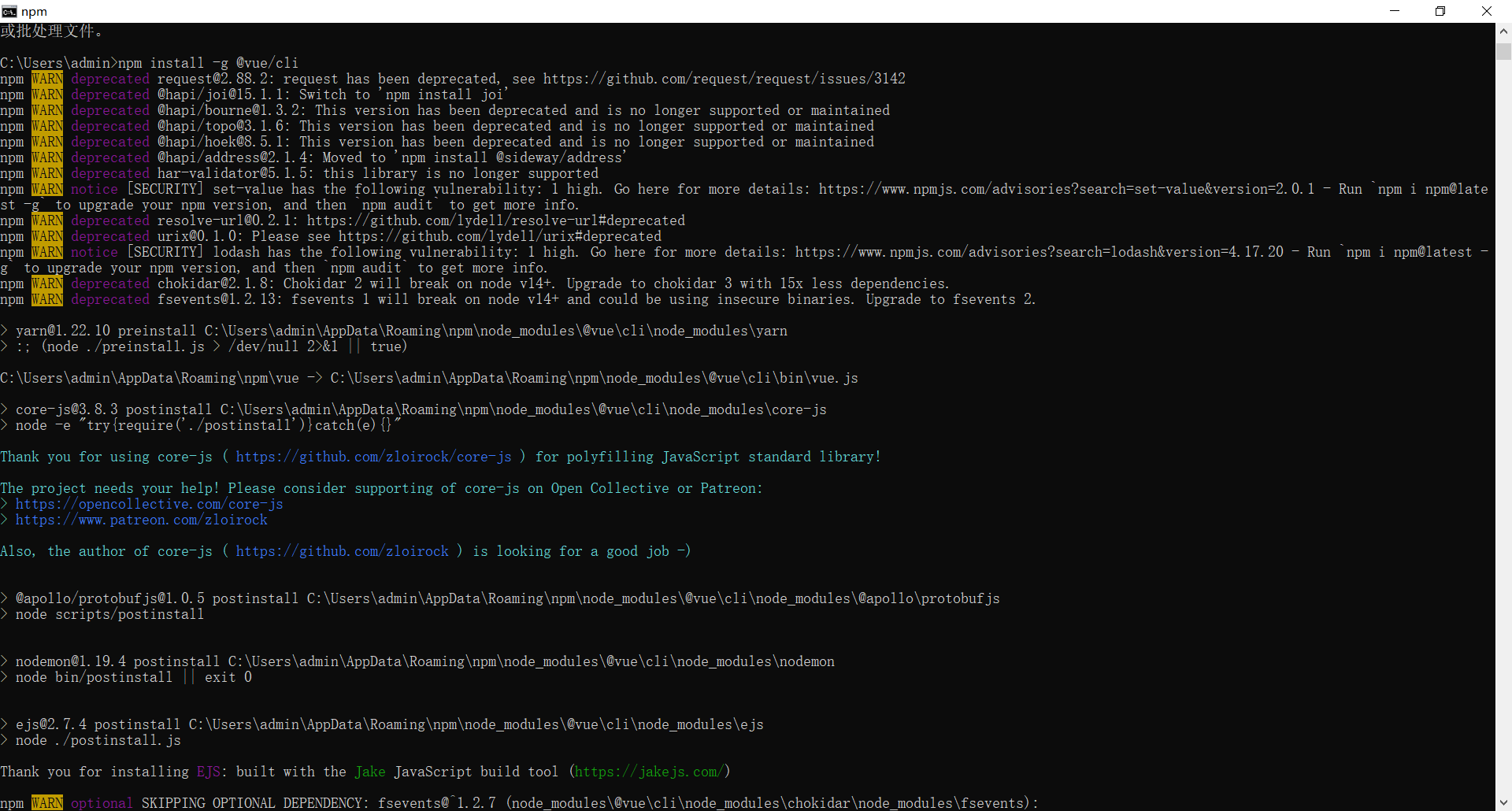This screenshot has width=1512, height=811.
Task: Click the purple EJS word
Action: pos(209,772)
